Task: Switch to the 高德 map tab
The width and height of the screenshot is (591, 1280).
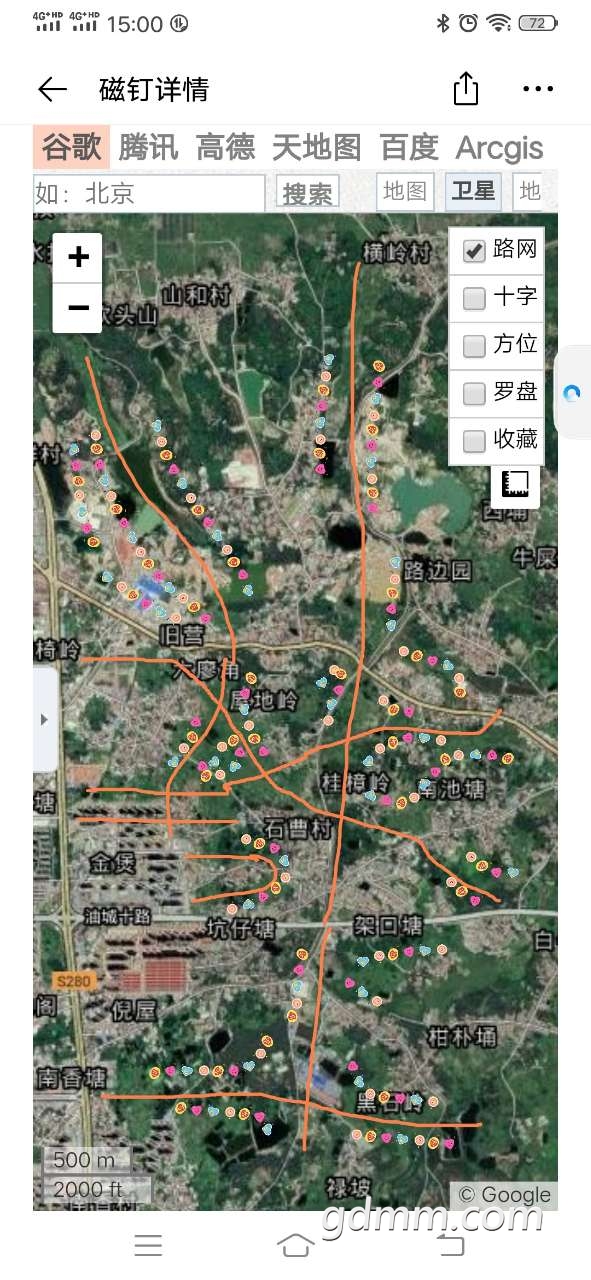Action: [x=226, y=148]
